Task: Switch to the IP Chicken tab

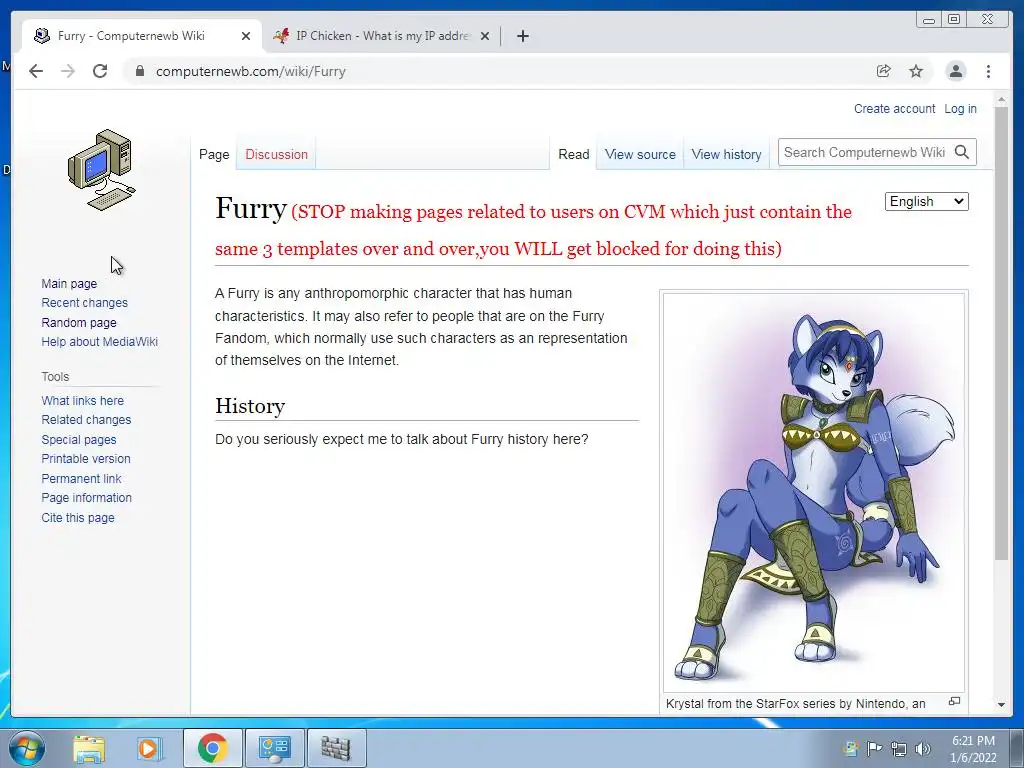Action: (x=381, y=36)
